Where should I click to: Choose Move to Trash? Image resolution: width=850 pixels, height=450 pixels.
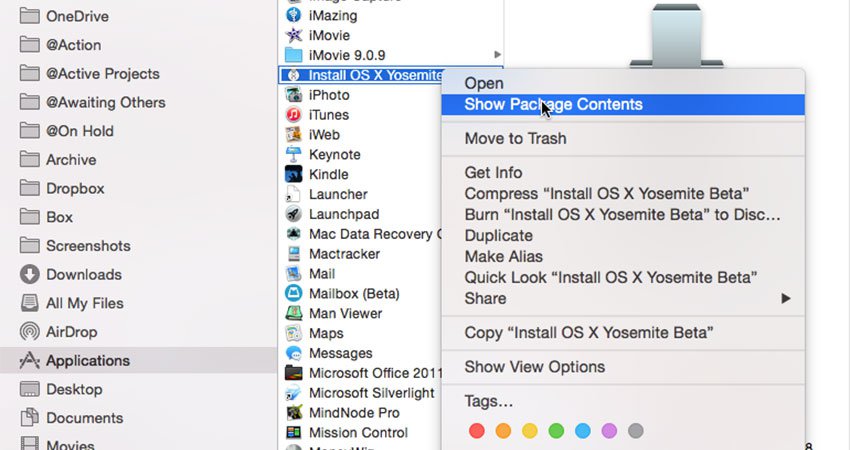click(623, 138)
